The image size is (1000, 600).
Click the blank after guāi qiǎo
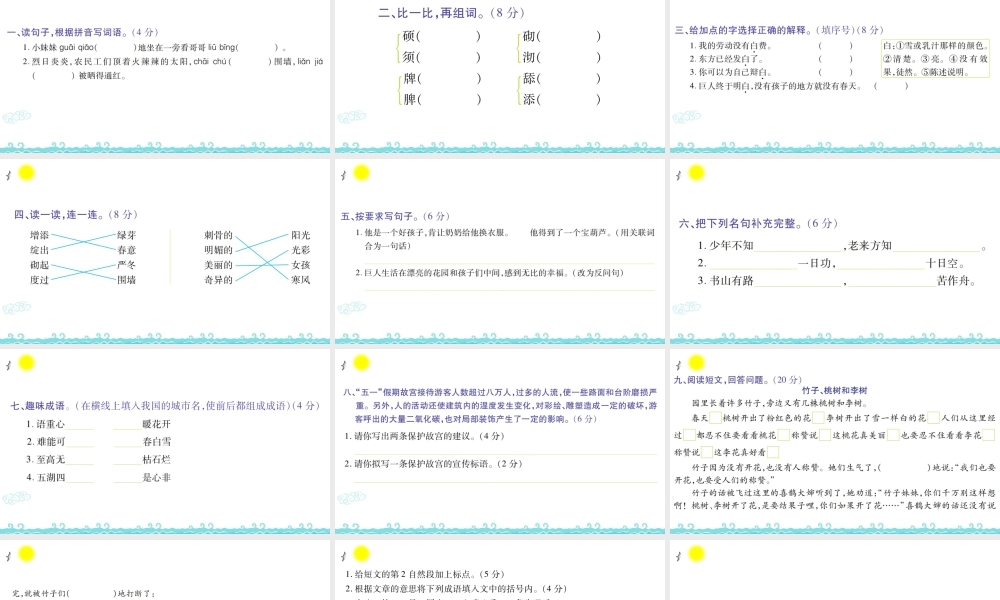click(x=117, y=45)
